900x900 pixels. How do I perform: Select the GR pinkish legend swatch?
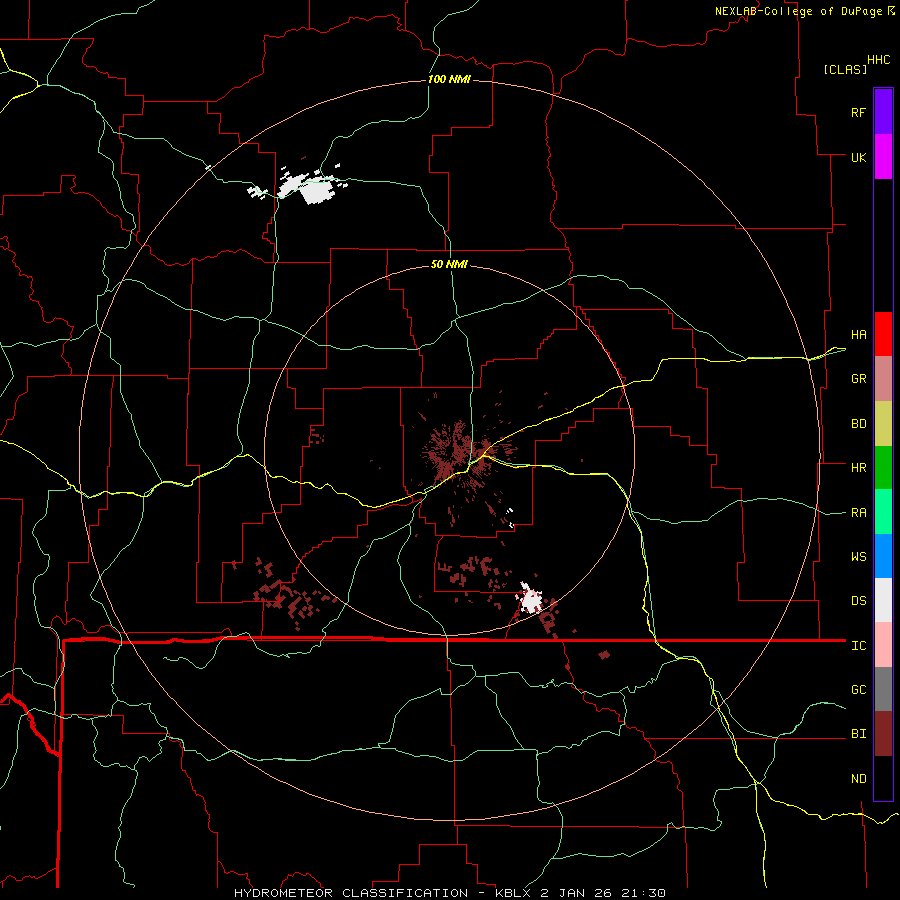pos(883,379)
